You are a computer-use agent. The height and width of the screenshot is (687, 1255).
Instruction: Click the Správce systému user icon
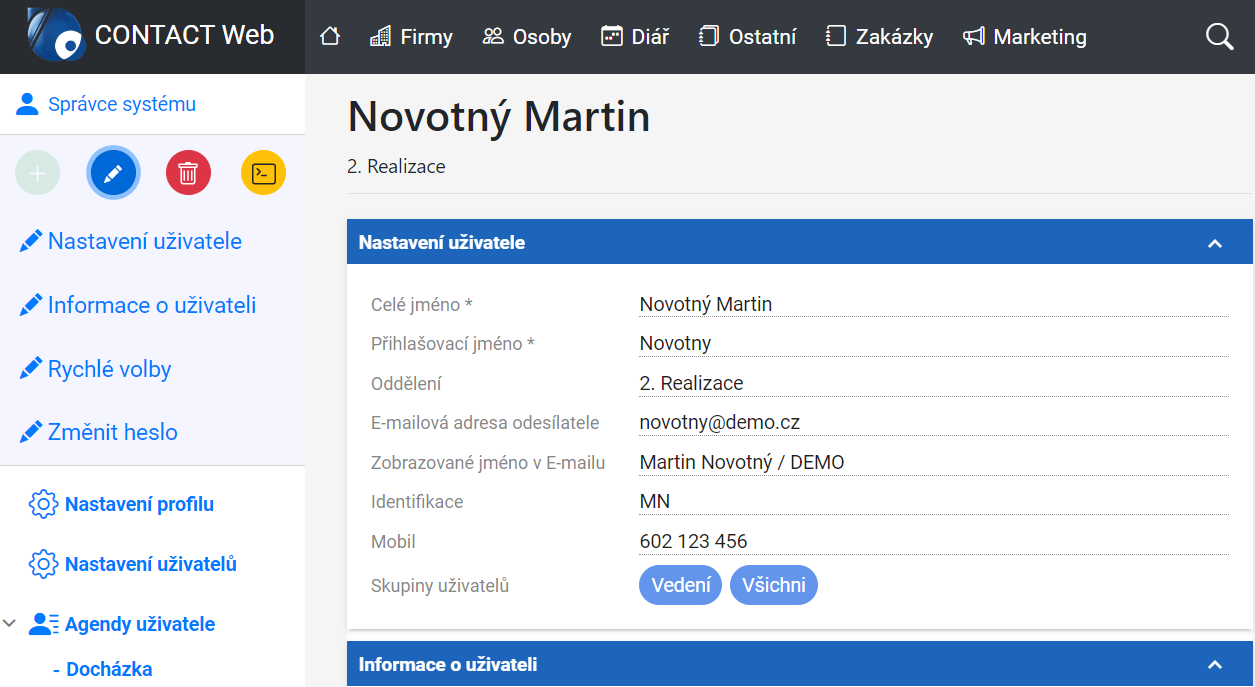pos(27,104)
